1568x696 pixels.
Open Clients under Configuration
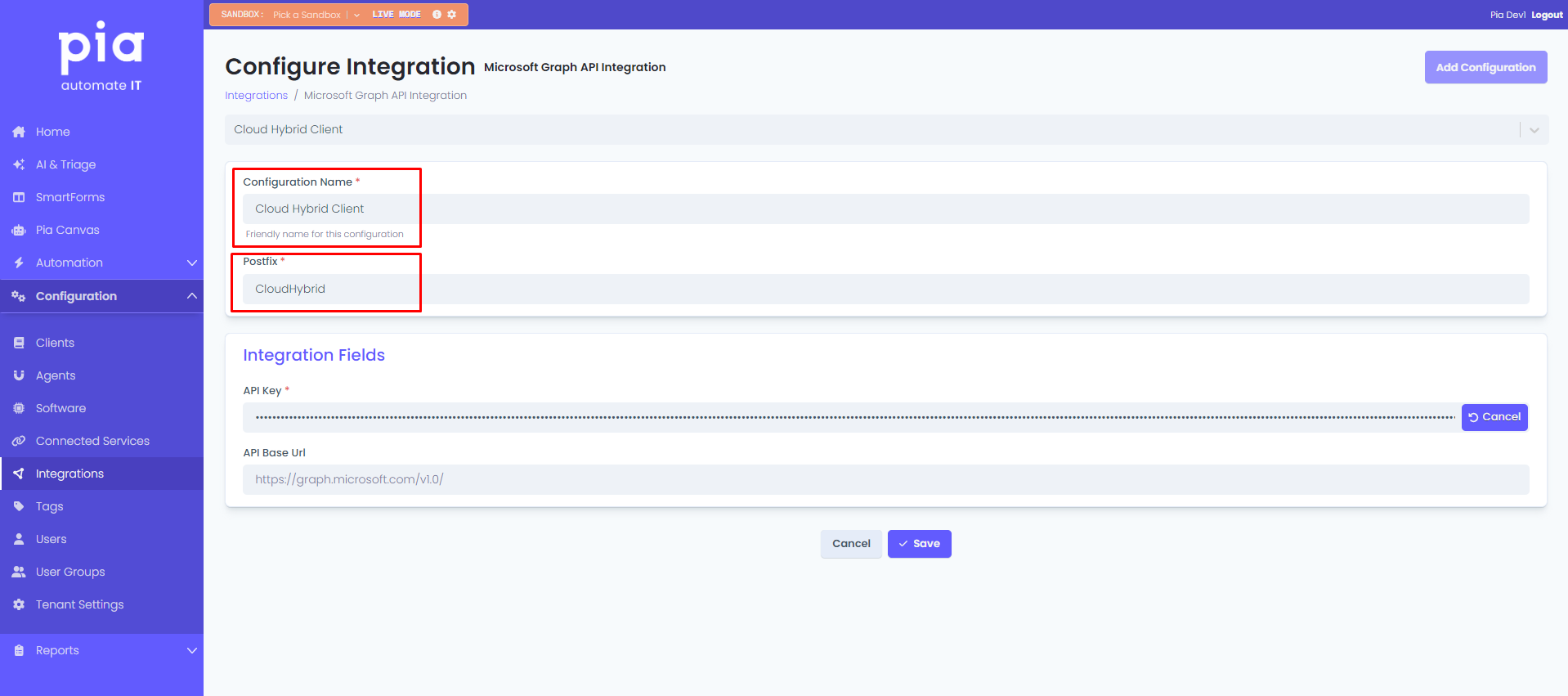(x=101, y=343)
